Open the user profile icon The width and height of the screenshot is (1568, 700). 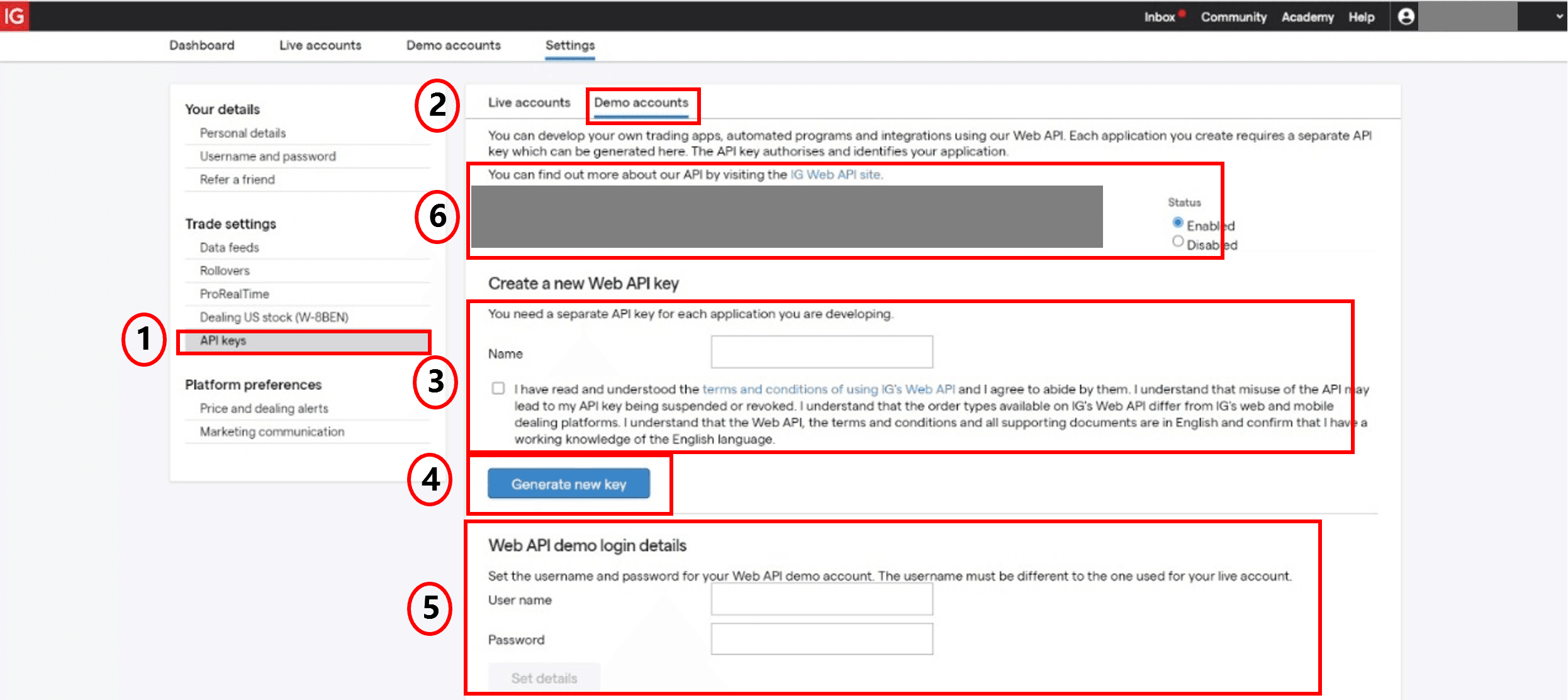click(x=1406, y=17)
